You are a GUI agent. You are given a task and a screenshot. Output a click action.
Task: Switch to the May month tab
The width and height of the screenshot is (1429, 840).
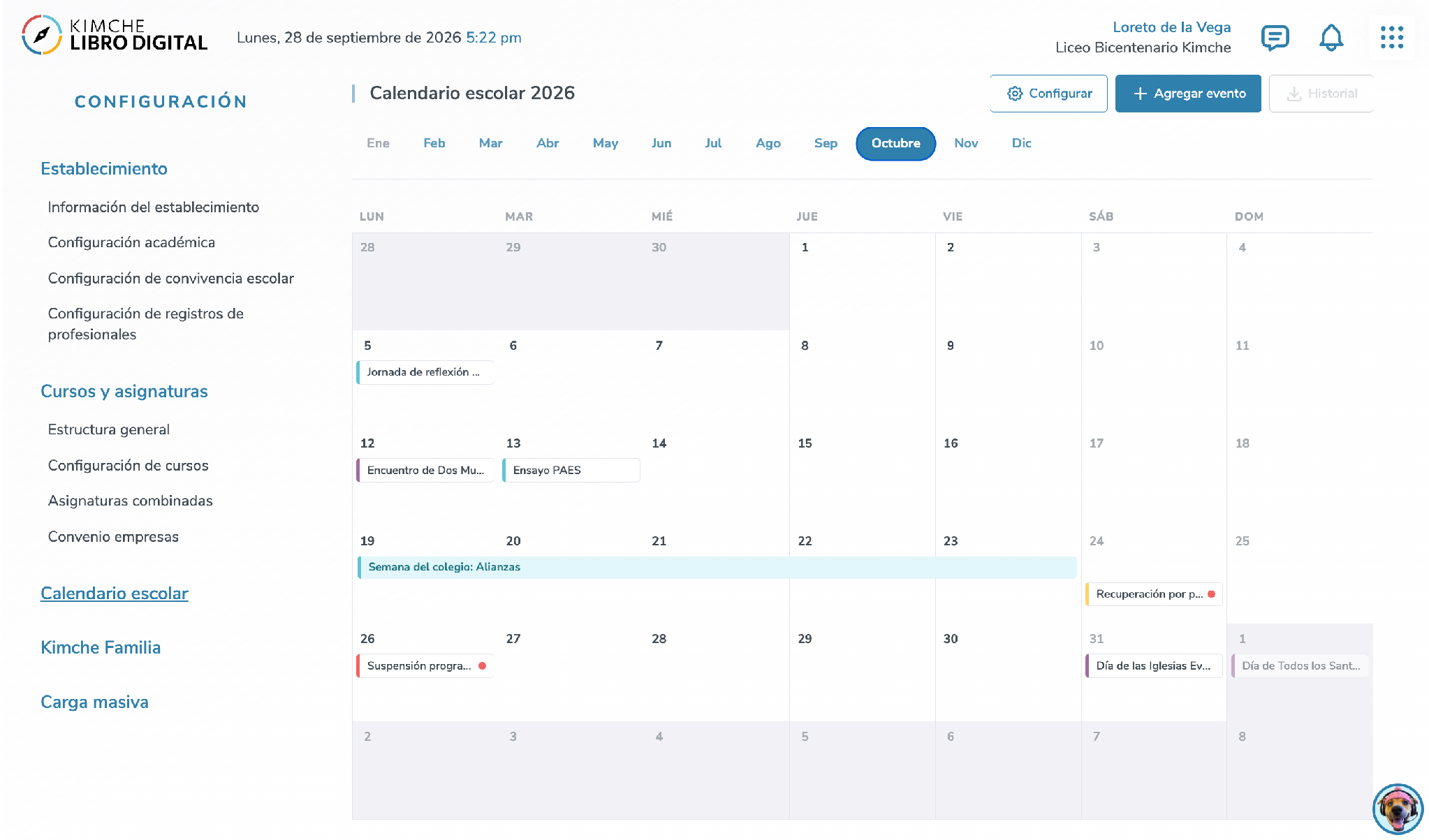[x=605, y=143]
